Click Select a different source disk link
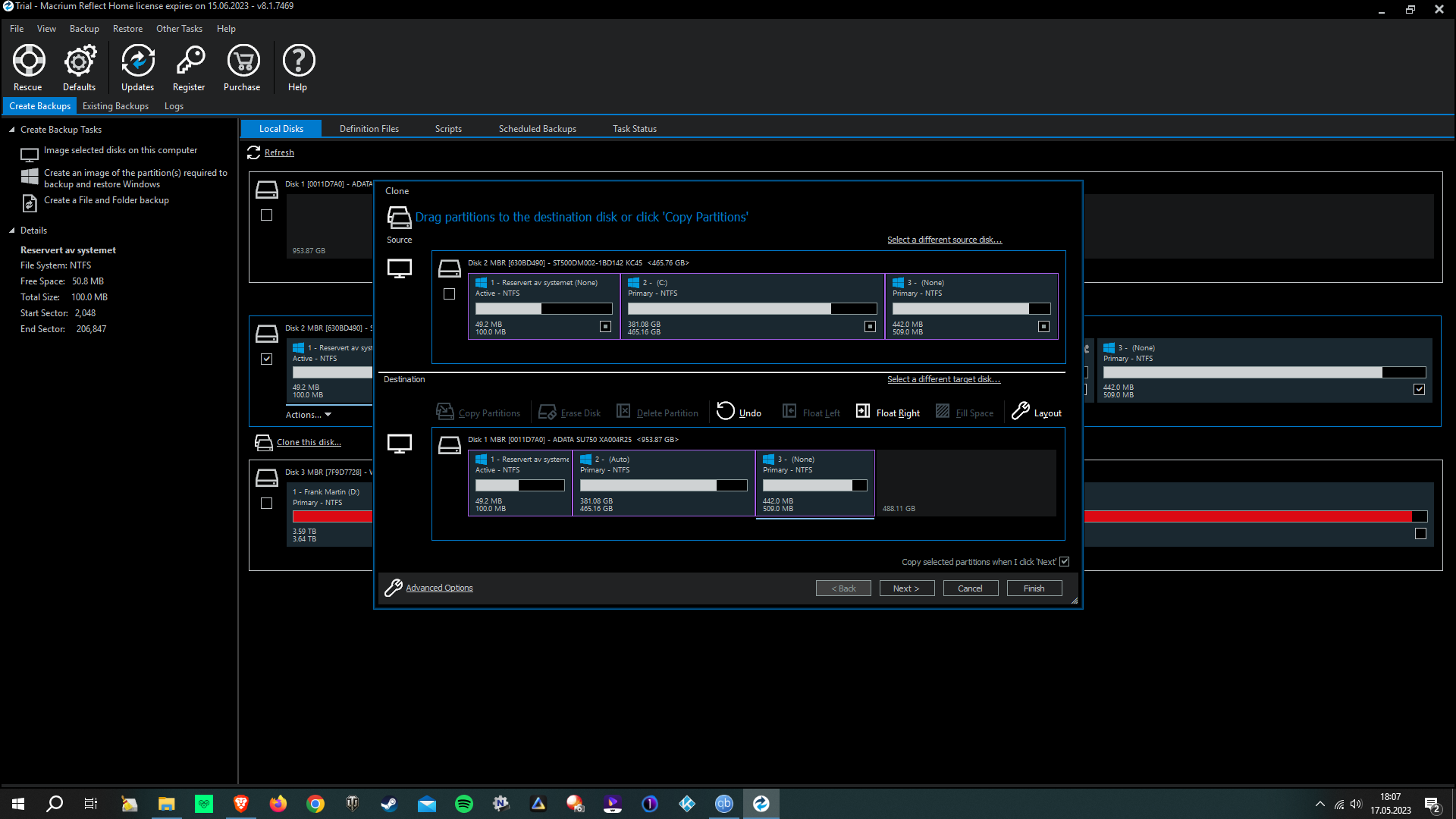 click(x=944, y=240)
